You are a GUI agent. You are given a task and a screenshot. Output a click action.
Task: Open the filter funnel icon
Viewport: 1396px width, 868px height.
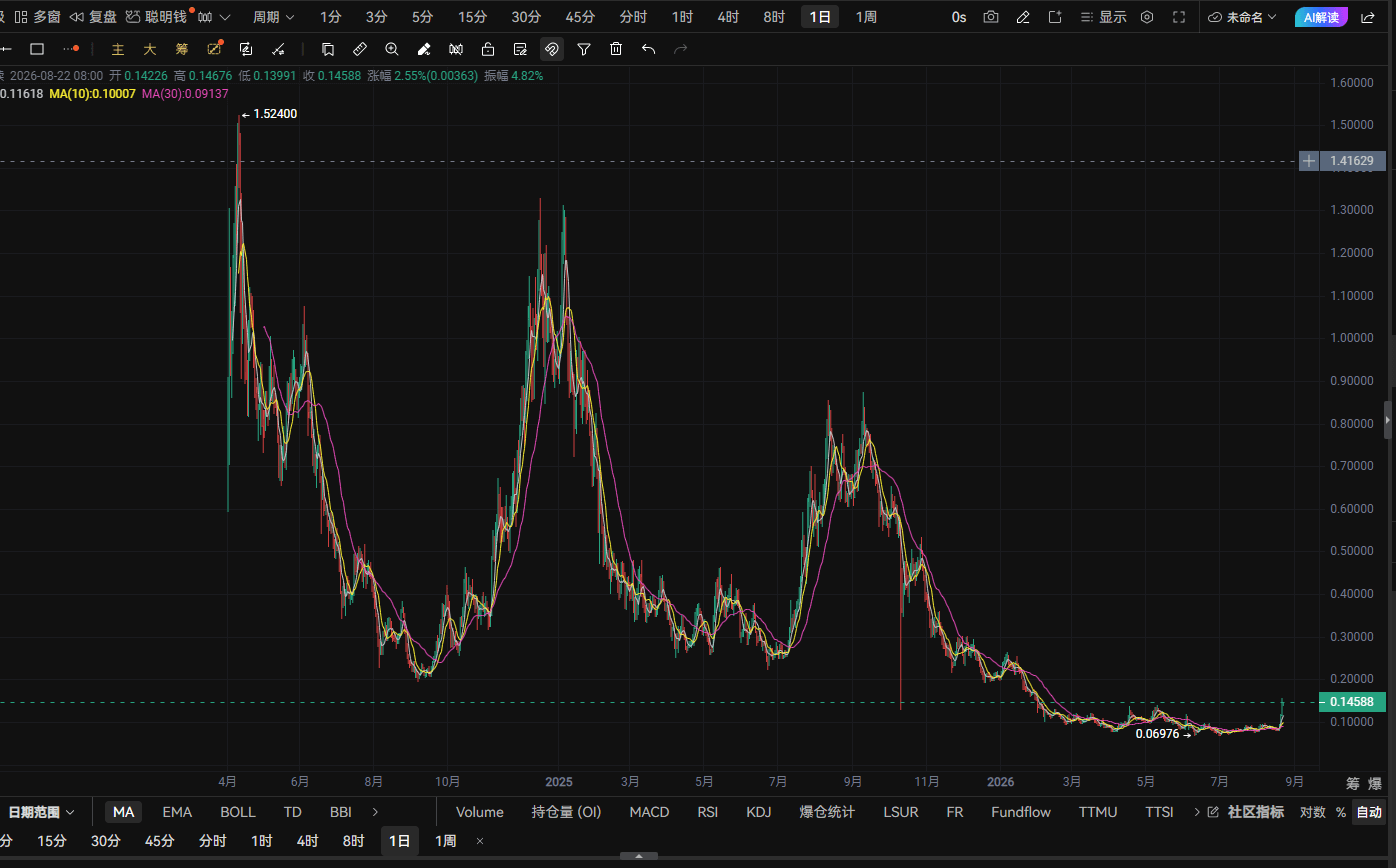(x=584, y=49)
